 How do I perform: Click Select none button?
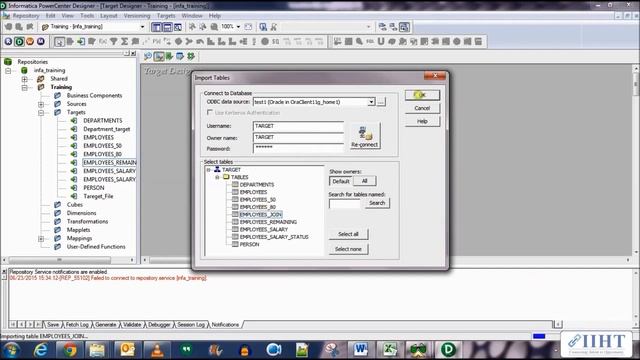(x=348, y=249)
